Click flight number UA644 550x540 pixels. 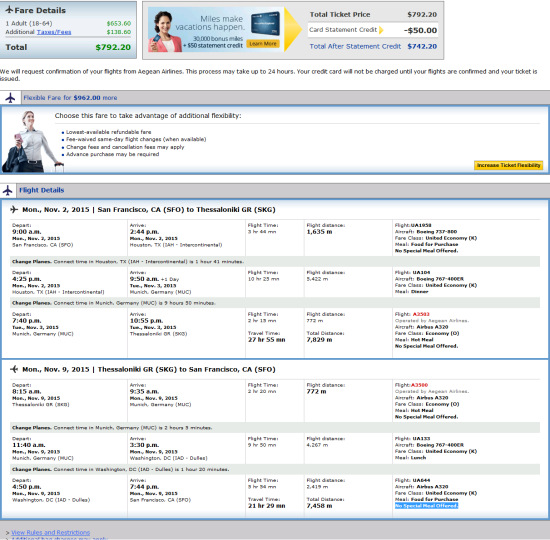pyautogui.click(x=421, y=480)
